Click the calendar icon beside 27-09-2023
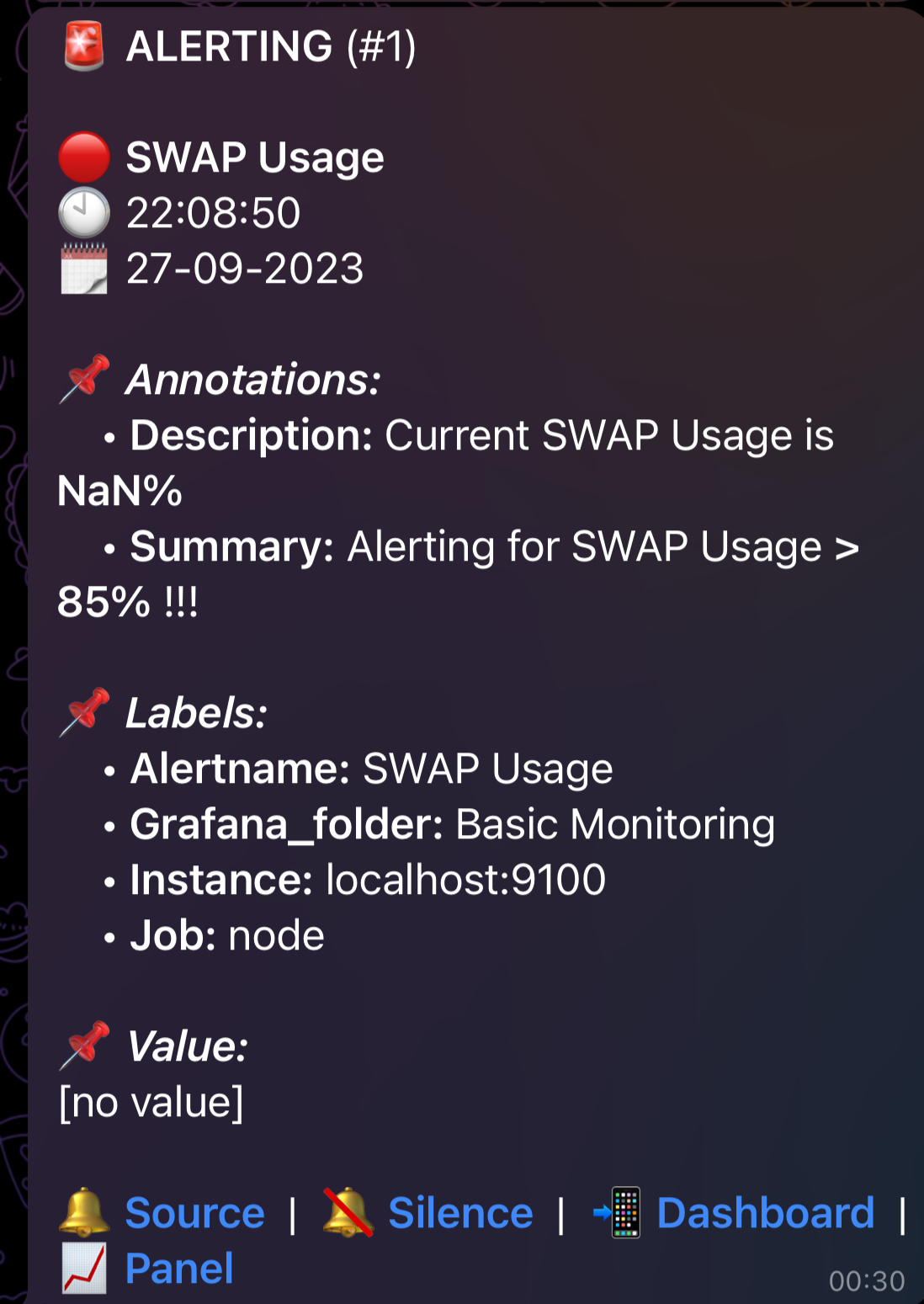The width and height of the screenshot is (924, 1304). (83, 269)
